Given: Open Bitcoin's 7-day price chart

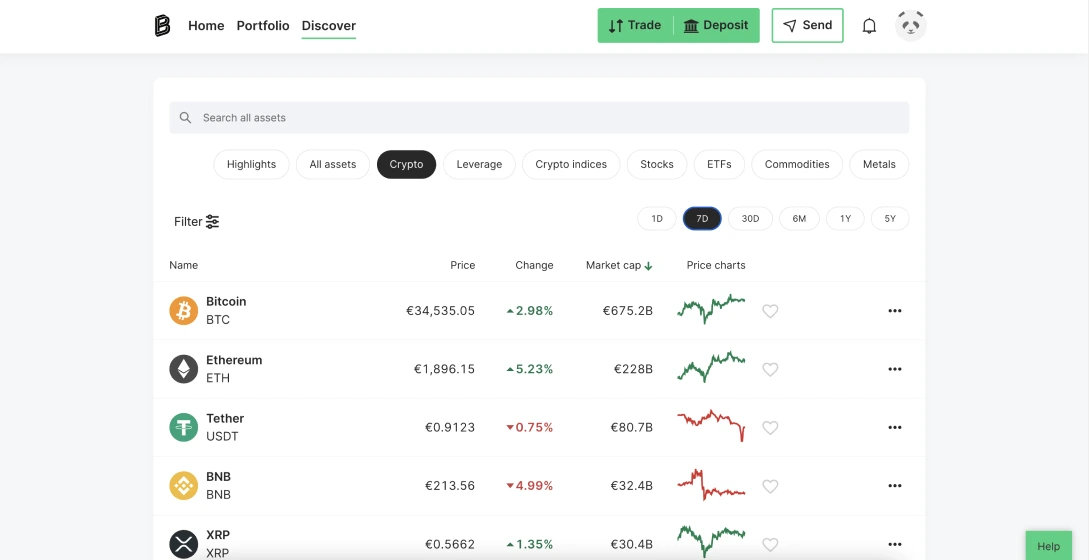Looking at the screenshot, I should (x=711, y=309).
